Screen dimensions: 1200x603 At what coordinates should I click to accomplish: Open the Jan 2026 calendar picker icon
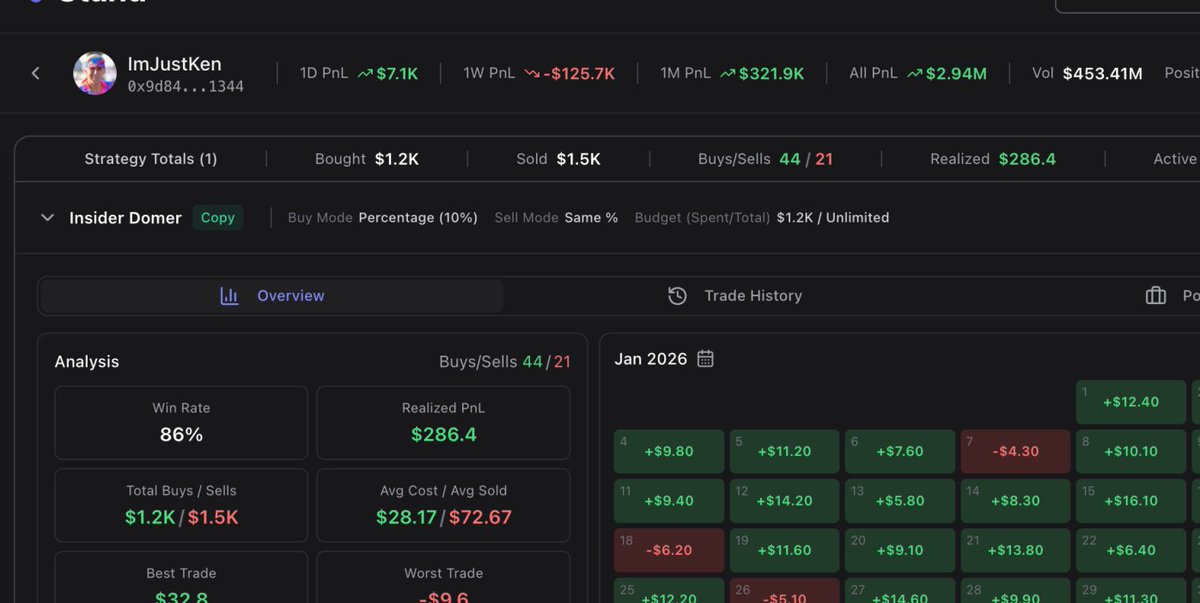(705, 358)
